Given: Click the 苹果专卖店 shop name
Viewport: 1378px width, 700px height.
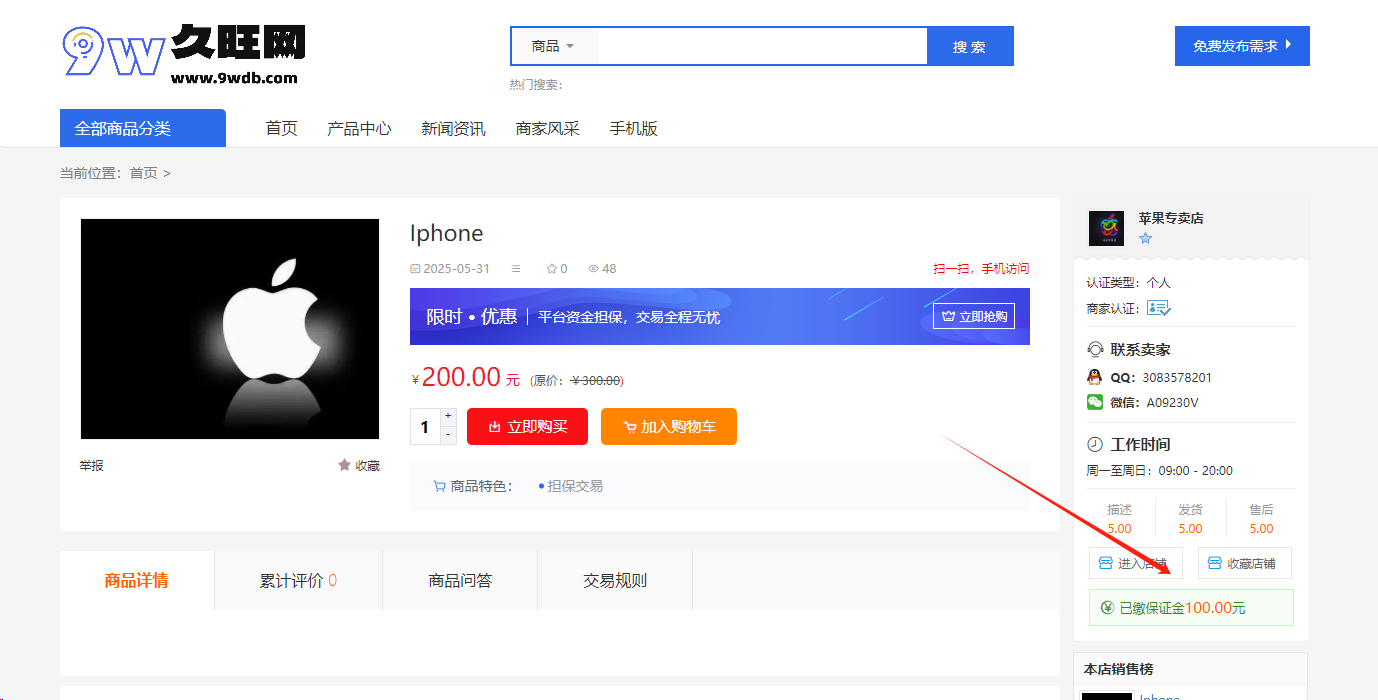Looking at the screenshot, I should (x=1171, y=218).
